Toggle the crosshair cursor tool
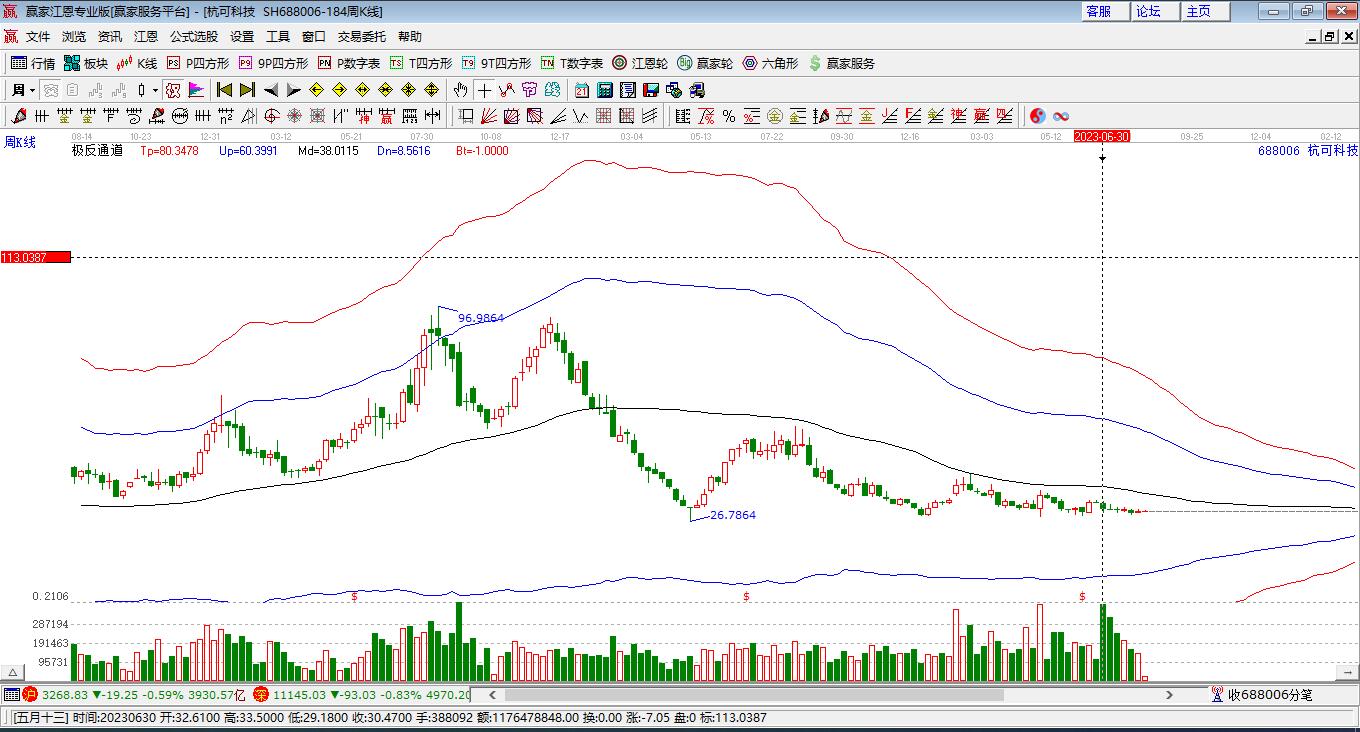The width and height of the screenshot is (1360, 732). pyautogui.click(x=484, y=90)
